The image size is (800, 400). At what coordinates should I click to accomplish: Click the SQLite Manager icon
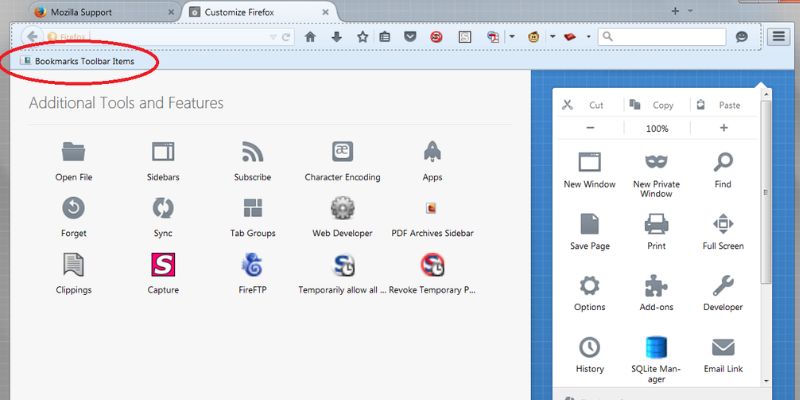click(656, 348)
